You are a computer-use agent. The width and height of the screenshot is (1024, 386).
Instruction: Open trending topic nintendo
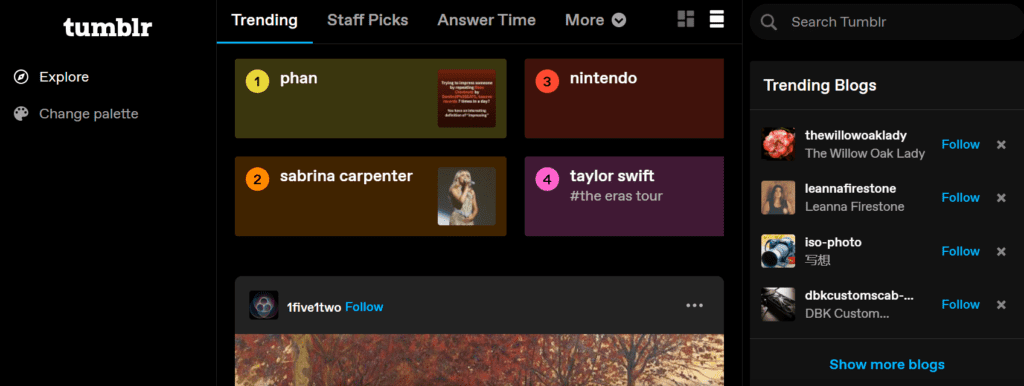[x=603, y=79]
